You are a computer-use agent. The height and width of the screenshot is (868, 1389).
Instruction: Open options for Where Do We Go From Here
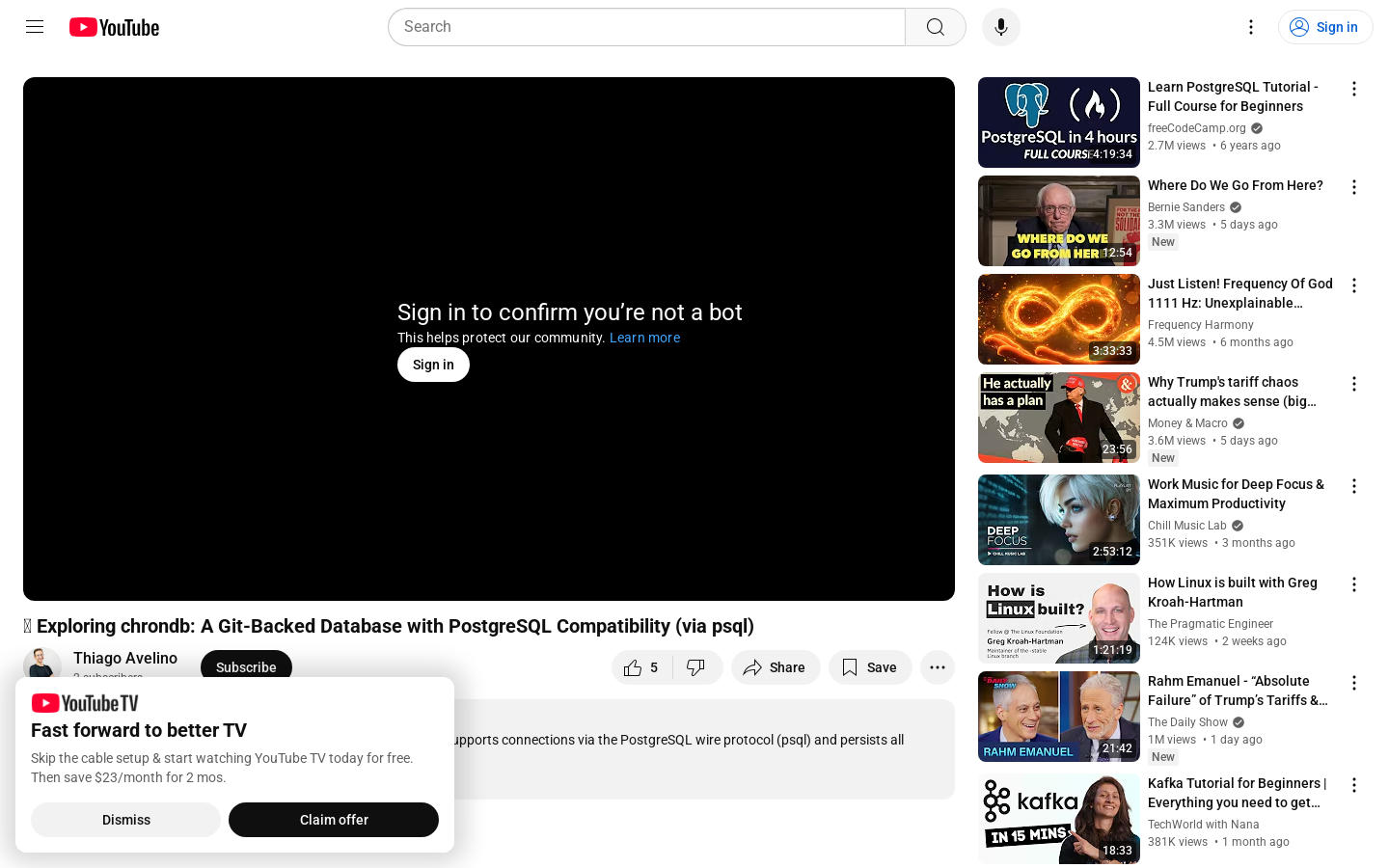(x=1354, y=187)
